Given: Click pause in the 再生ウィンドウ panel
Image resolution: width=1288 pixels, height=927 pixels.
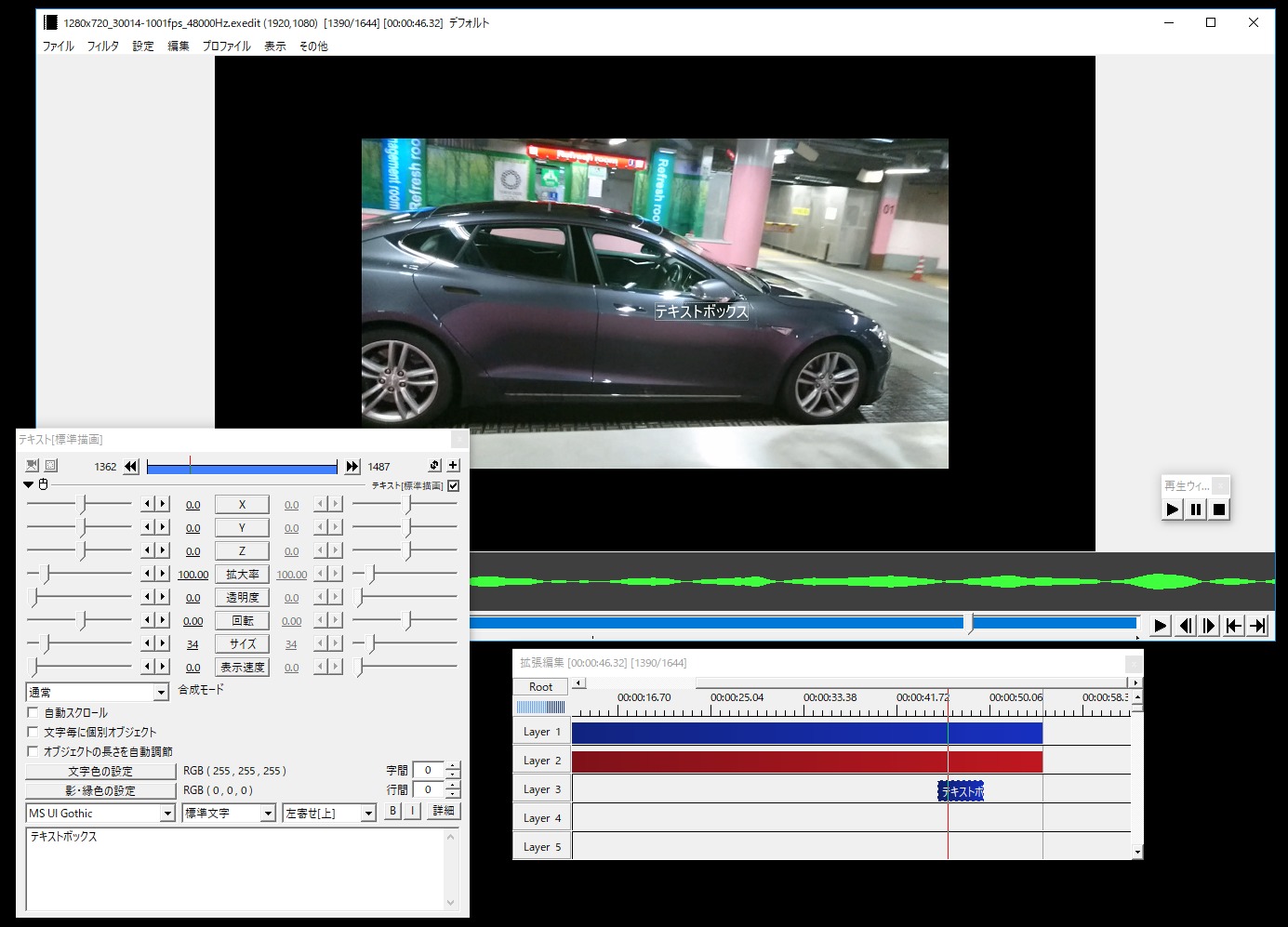Looking at the screenshot, I should 1196,510.
